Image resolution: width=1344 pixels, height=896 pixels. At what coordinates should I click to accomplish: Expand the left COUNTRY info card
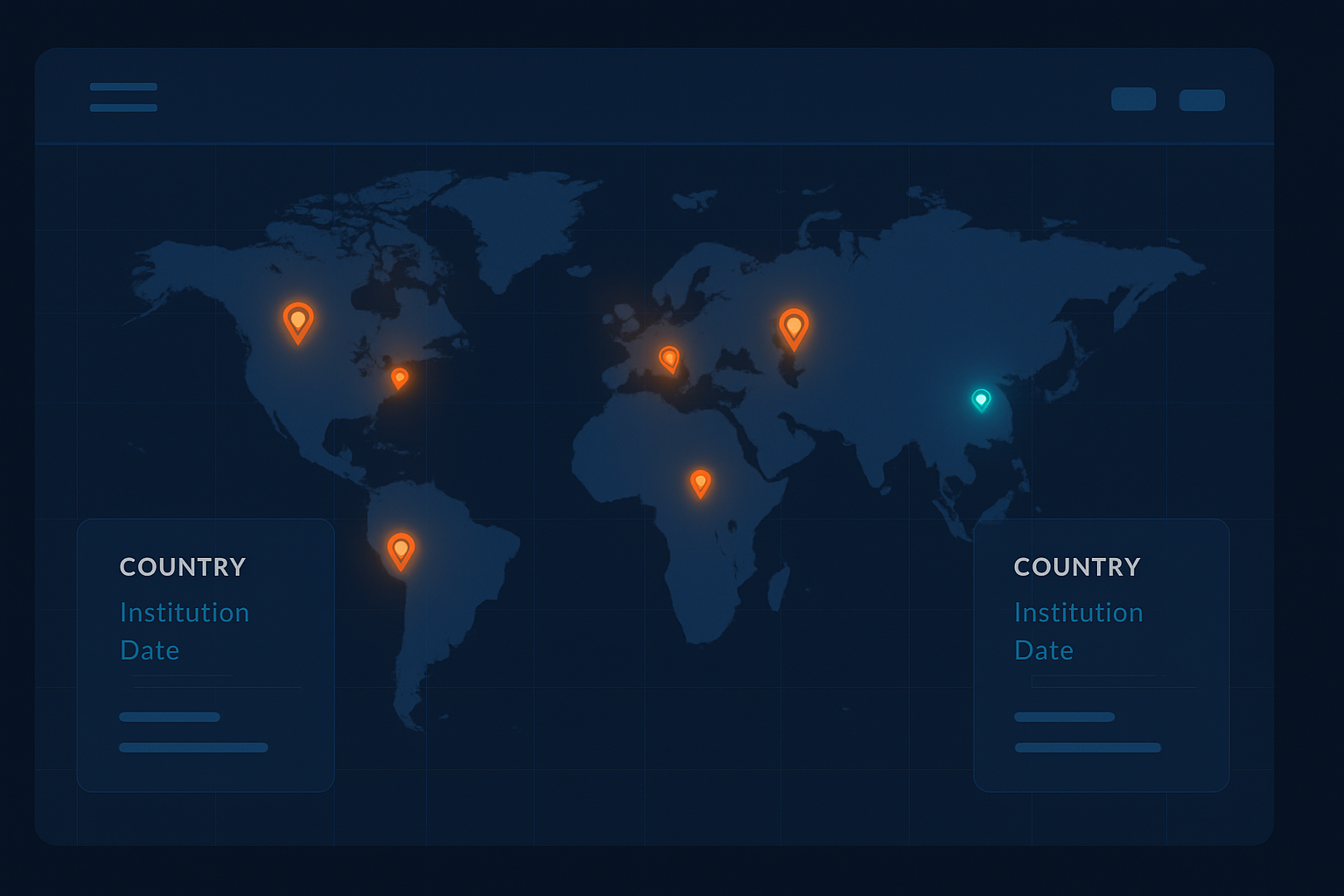205,654
